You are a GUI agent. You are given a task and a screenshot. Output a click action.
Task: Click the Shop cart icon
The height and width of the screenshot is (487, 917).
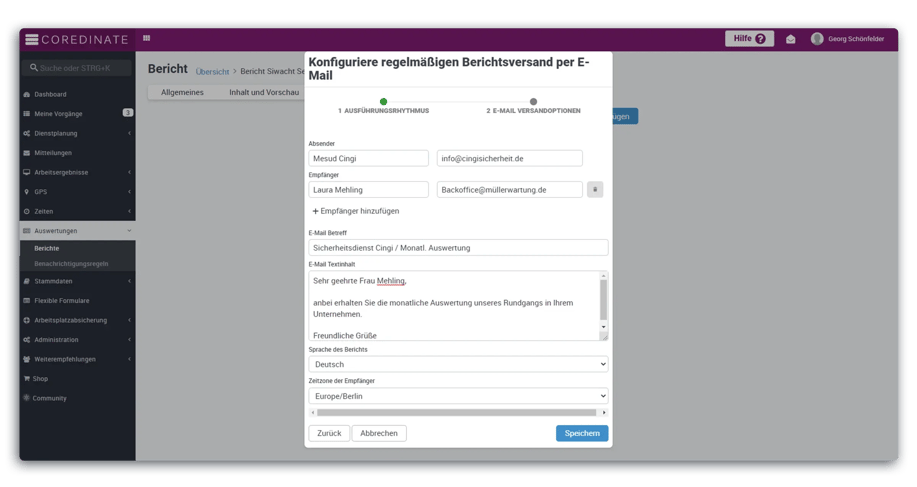click(x=27, y=379)
